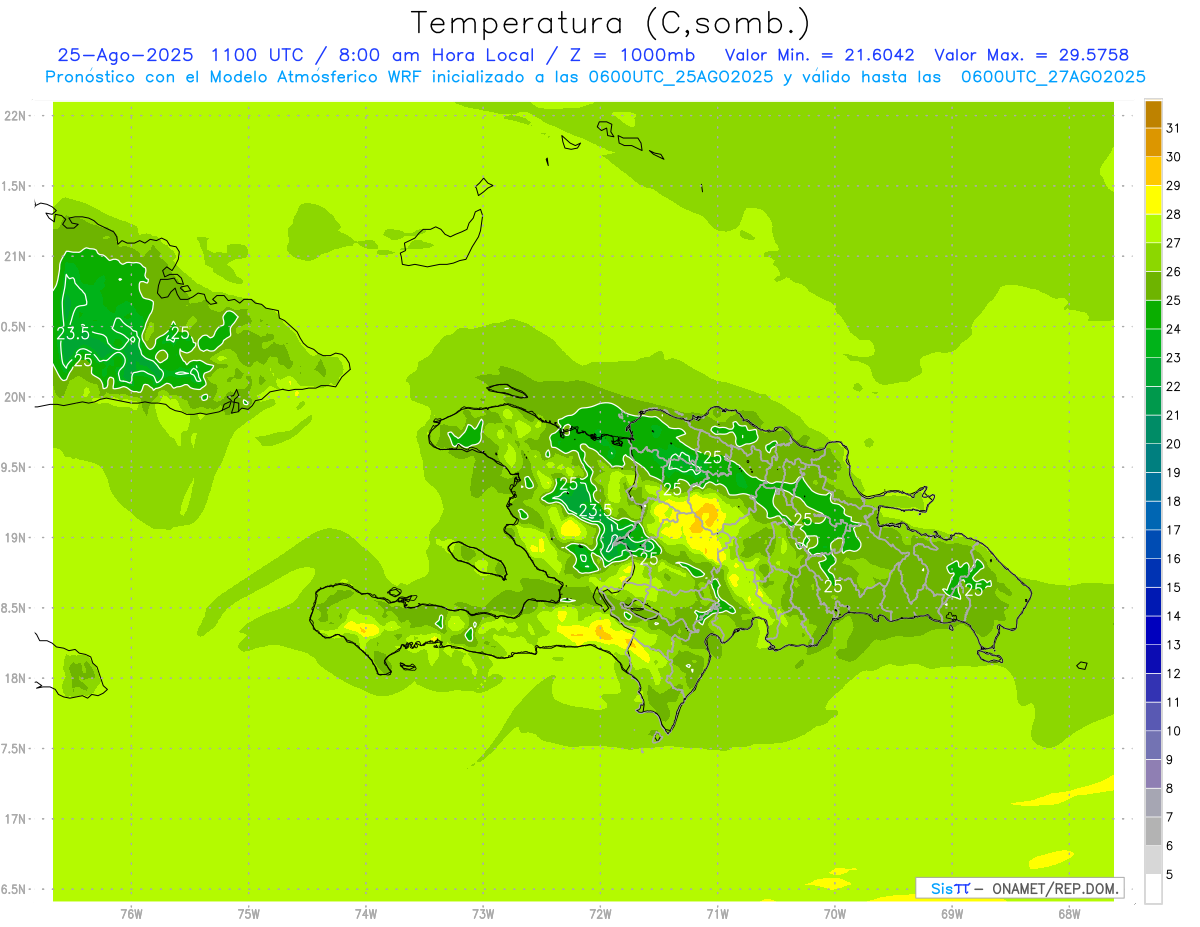Click the colorbar label "31"
The height and width of the screenshot is (927, 1200).
click(1173, 128)
